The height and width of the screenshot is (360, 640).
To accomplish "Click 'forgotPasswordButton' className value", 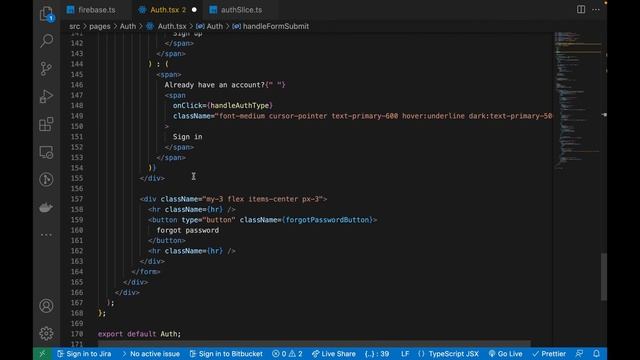I will pyautogui.click(x=327, y=220).
